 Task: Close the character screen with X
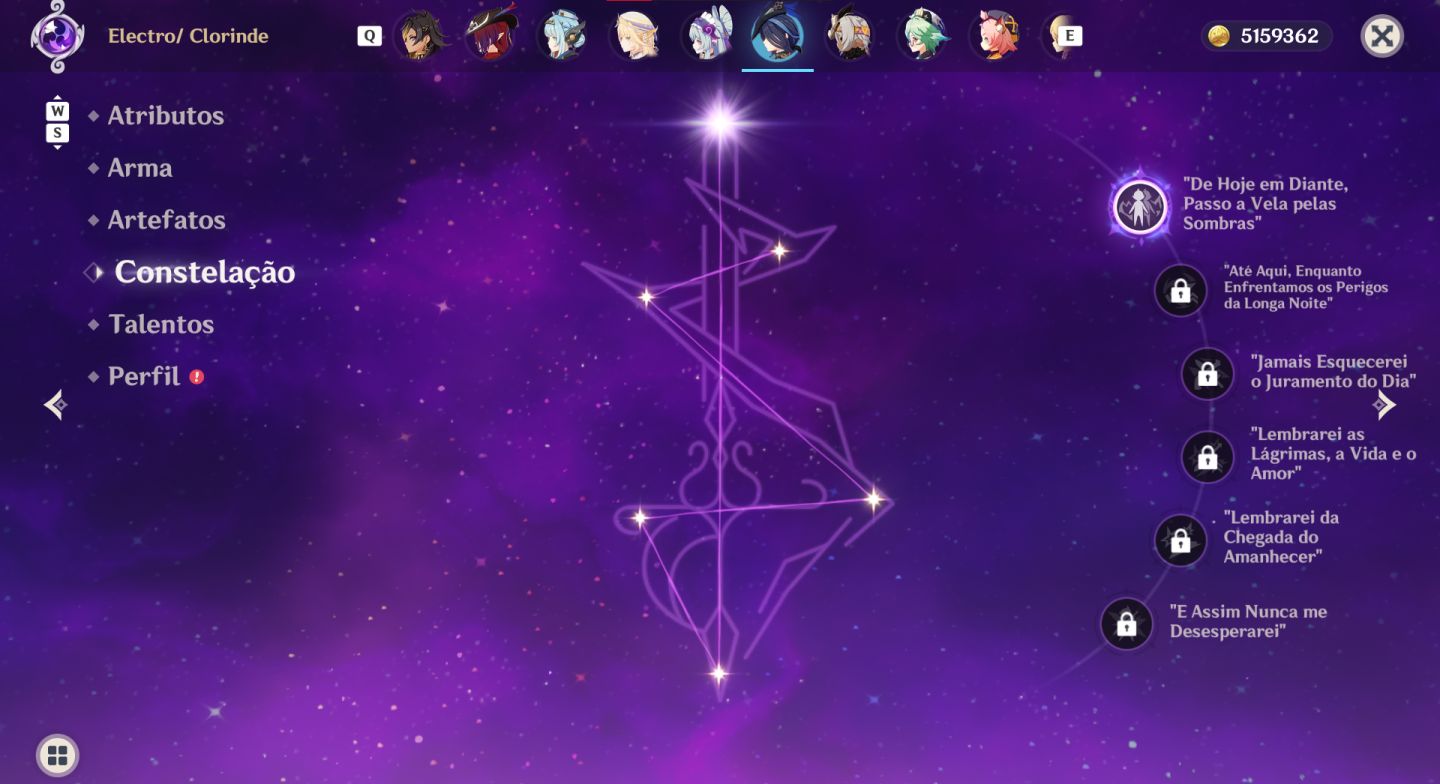click(1382, 36)
